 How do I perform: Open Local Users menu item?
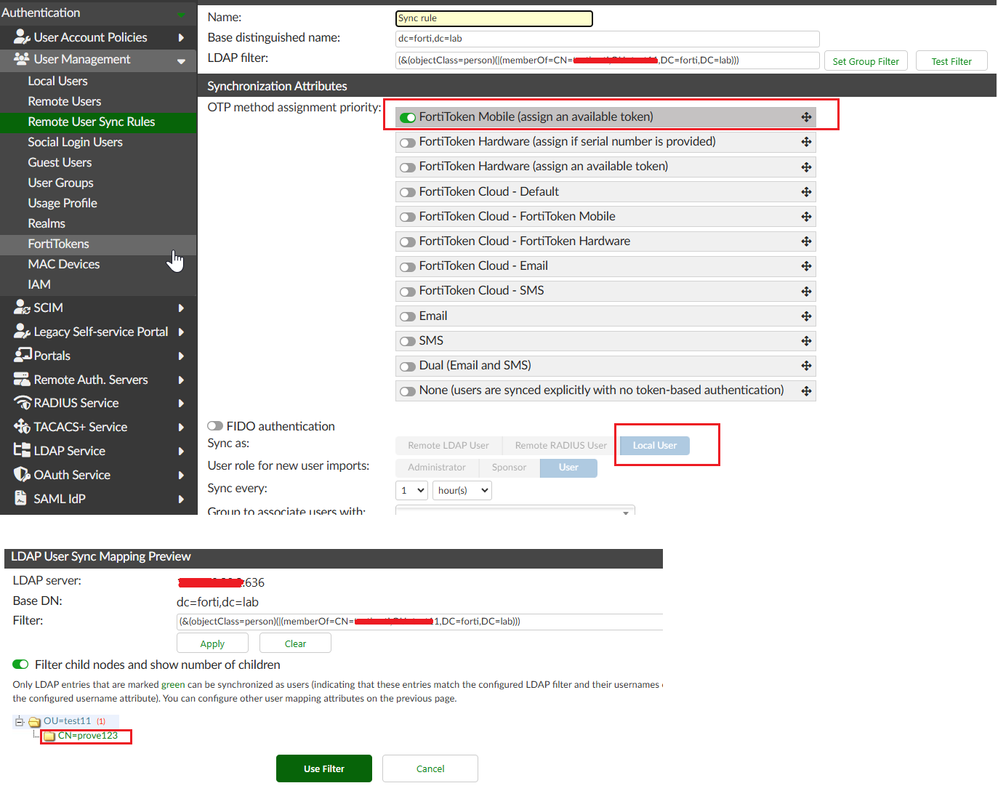58,81
